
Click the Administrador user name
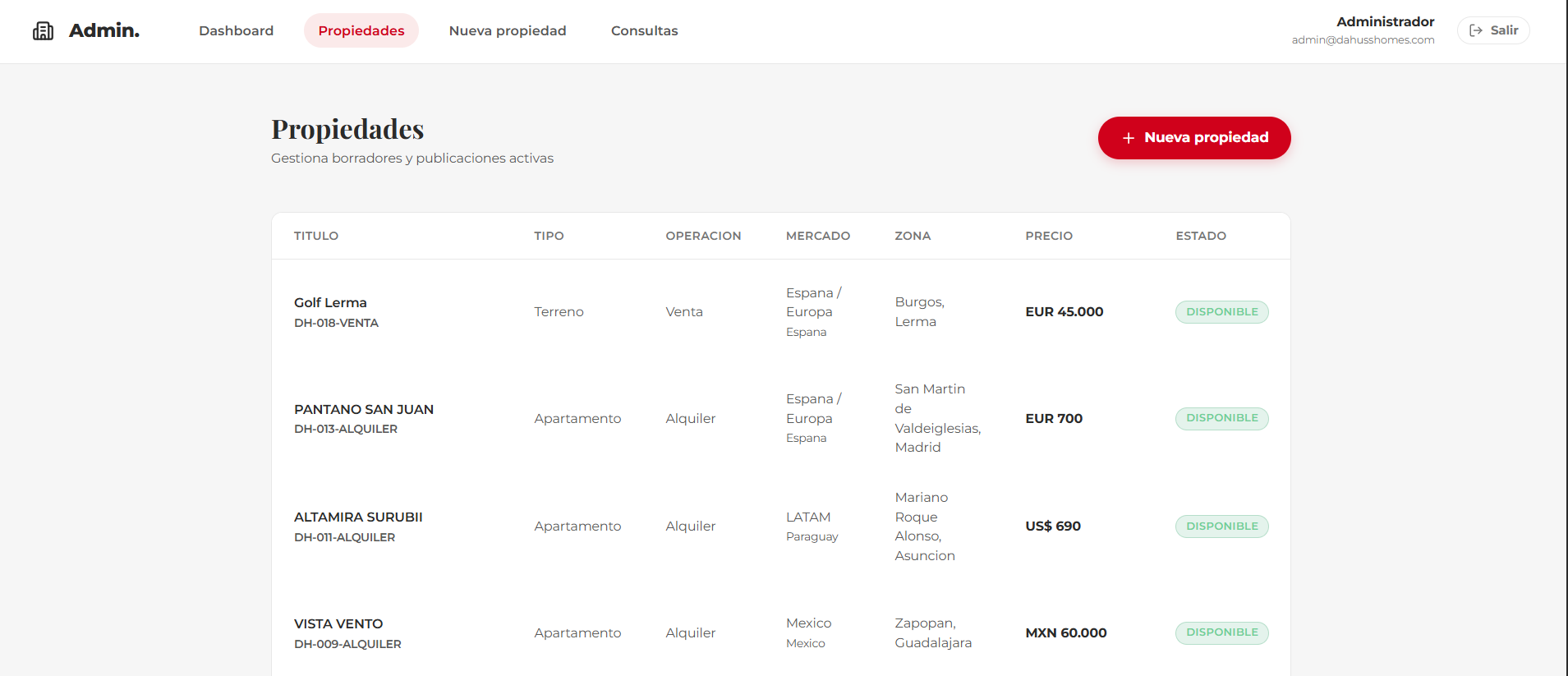click(x=1385, y=21)
